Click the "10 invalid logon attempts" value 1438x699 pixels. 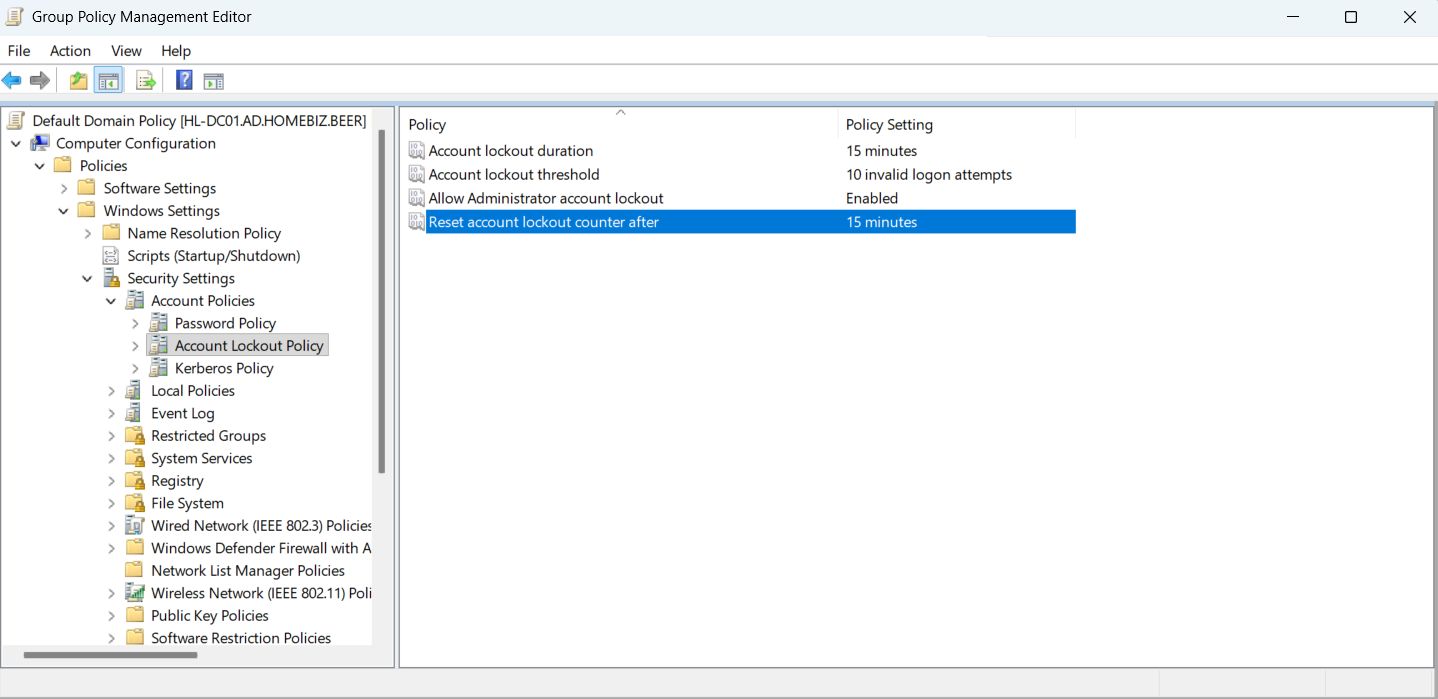click(x=929, y=175)
